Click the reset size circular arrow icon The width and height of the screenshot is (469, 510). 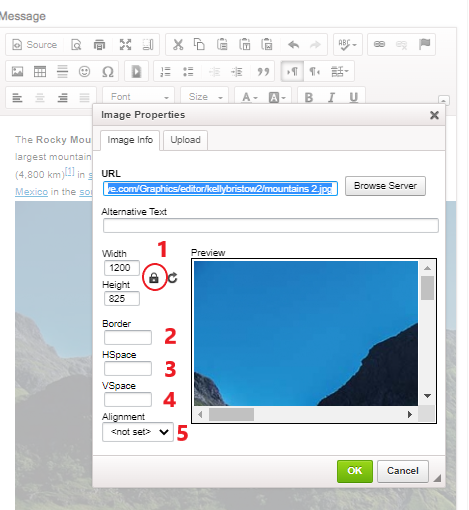[172, 278]
